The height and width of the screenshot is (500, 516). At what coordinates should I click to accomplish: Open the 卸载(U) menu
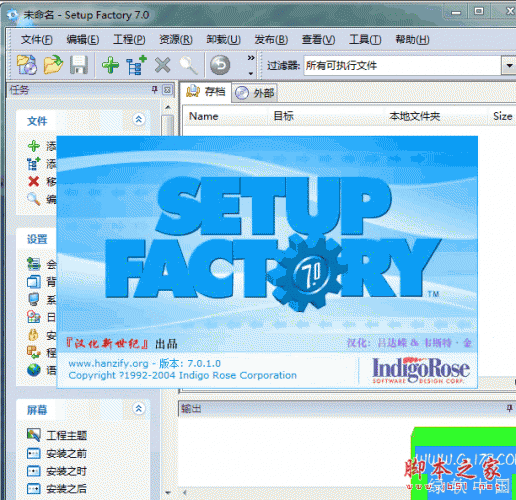223,40
